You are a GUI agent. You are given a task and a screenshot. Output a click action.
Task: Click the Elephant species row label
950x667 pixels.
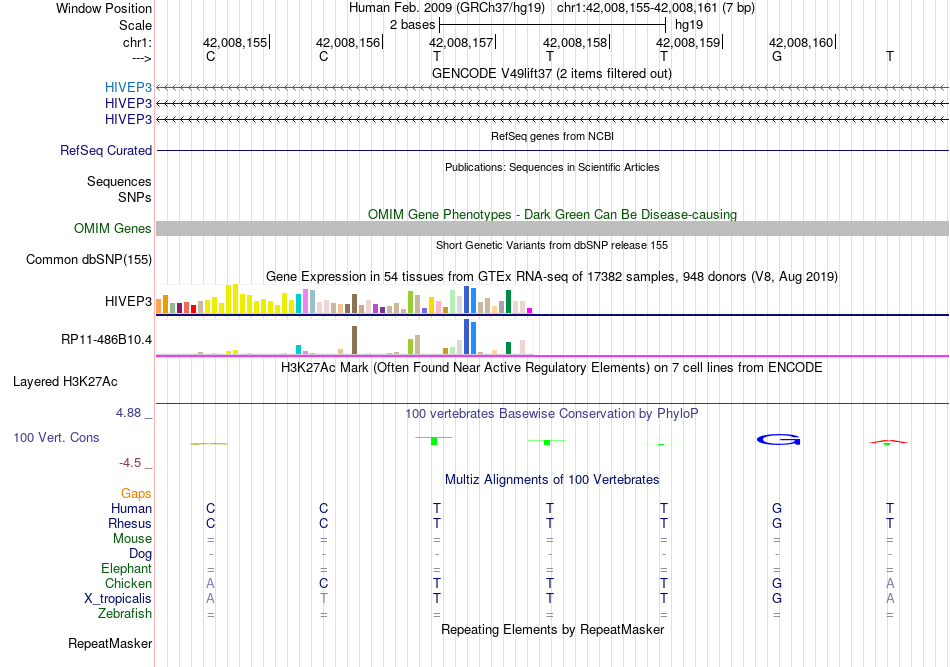126,568
